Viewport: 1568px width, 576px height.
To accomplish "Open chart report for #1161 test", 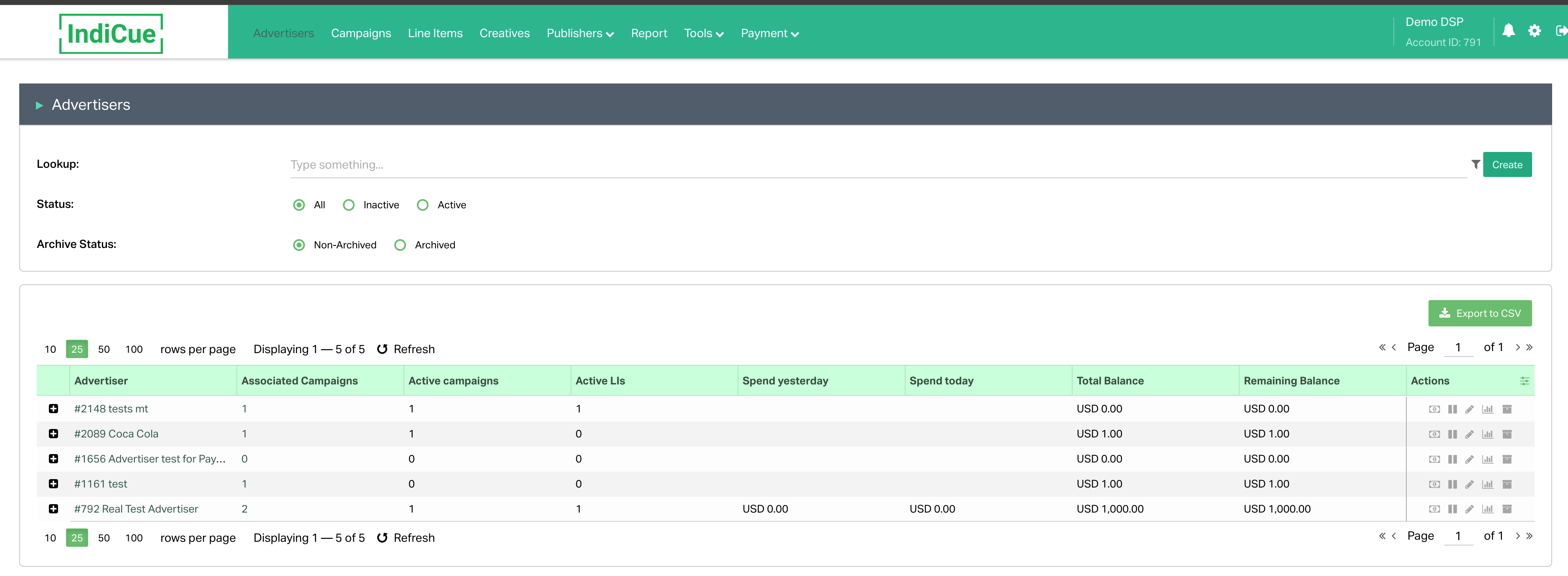I will click(1488, 484).
